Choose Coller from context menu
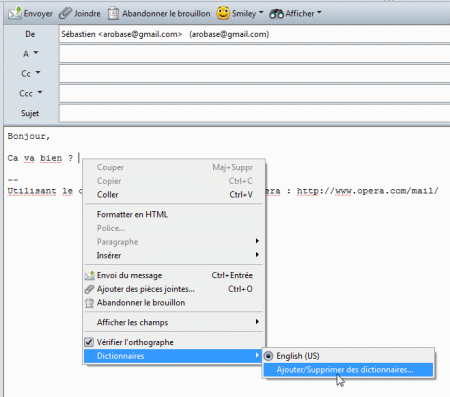Image resolution: width=450 pixels, height=397 pixels. pyautogui.click(x=174, y=195)
